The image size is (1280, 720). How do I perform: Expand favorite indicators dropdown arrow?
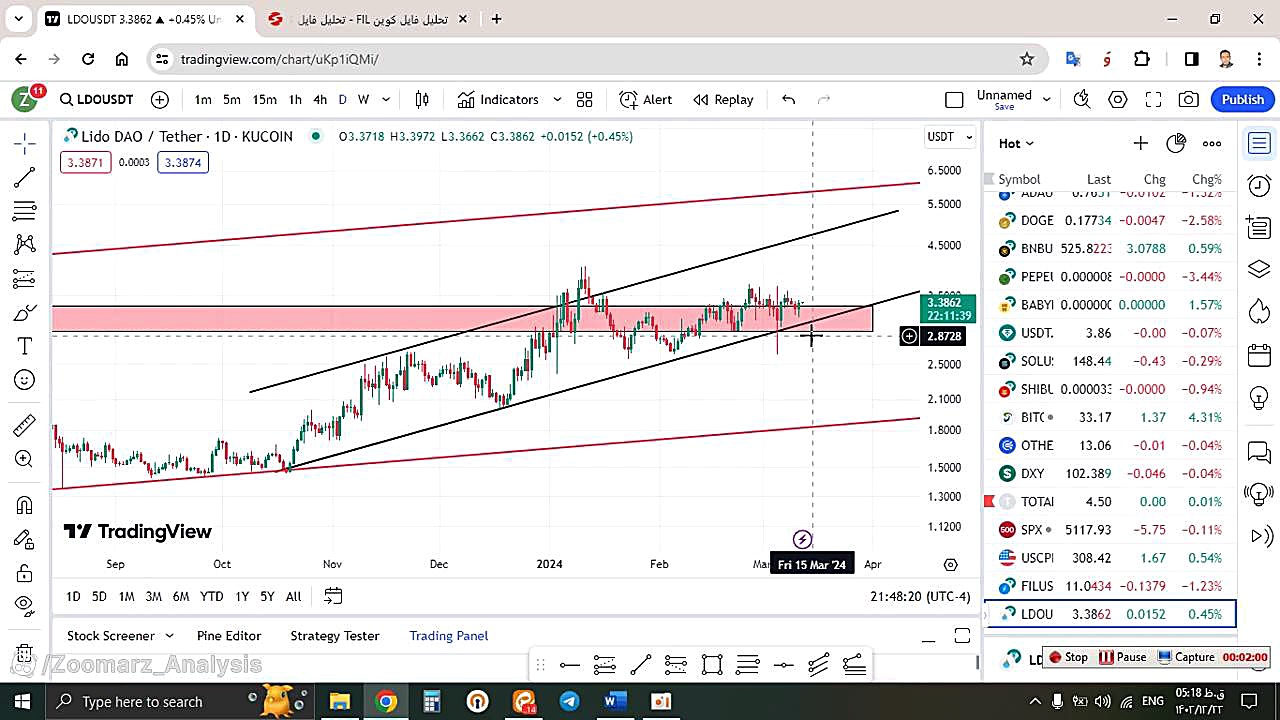(557, 99)
